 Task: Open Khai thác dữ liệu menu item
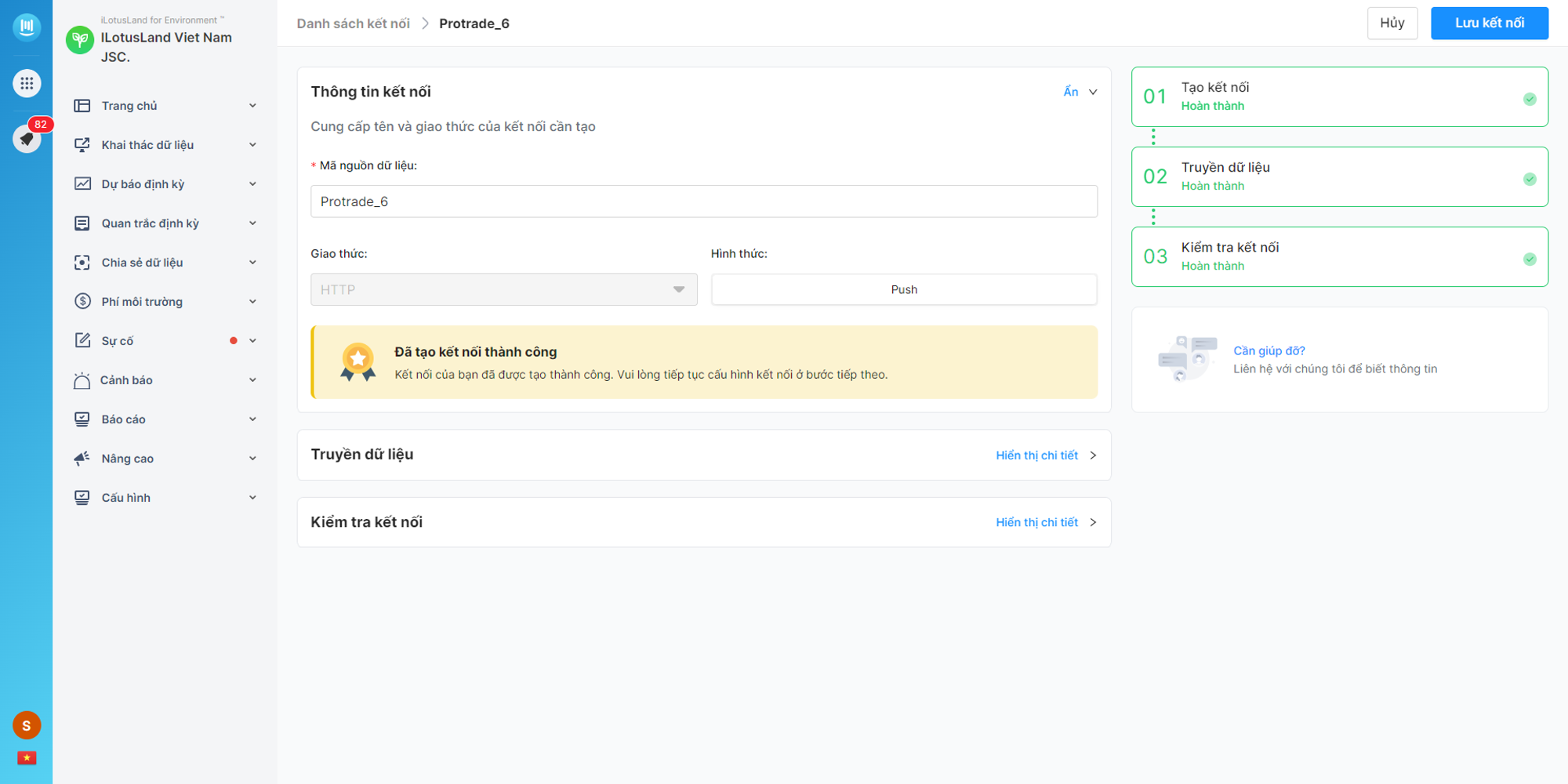165,144
